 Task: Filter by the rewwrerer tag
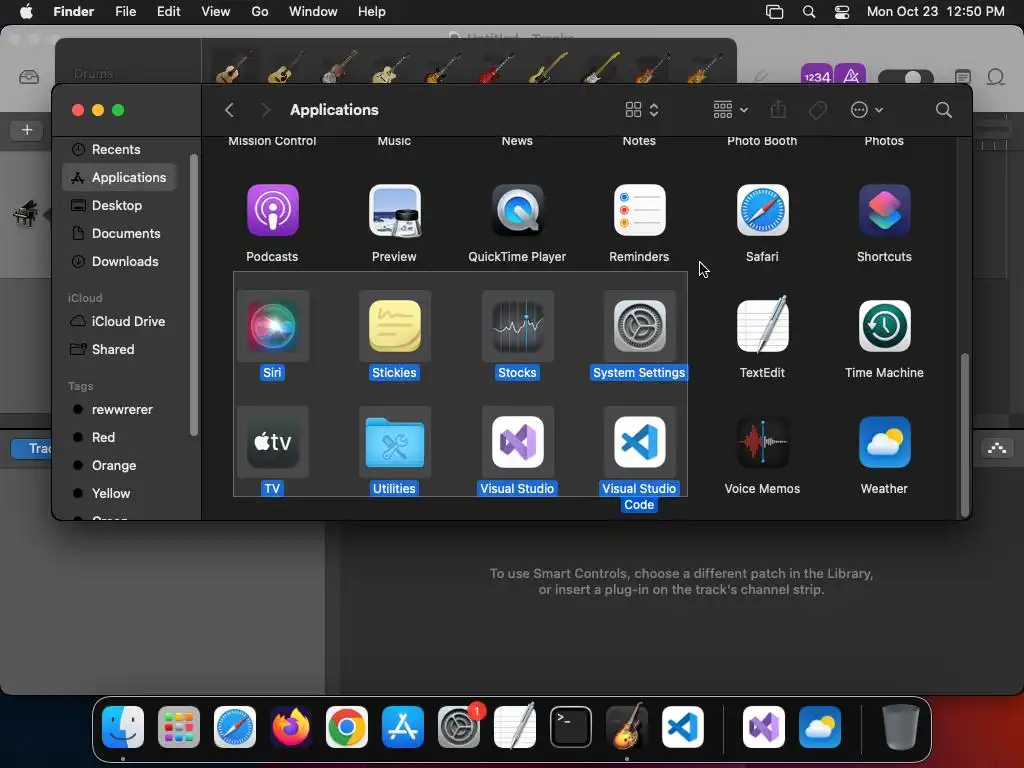coord(120,409)
